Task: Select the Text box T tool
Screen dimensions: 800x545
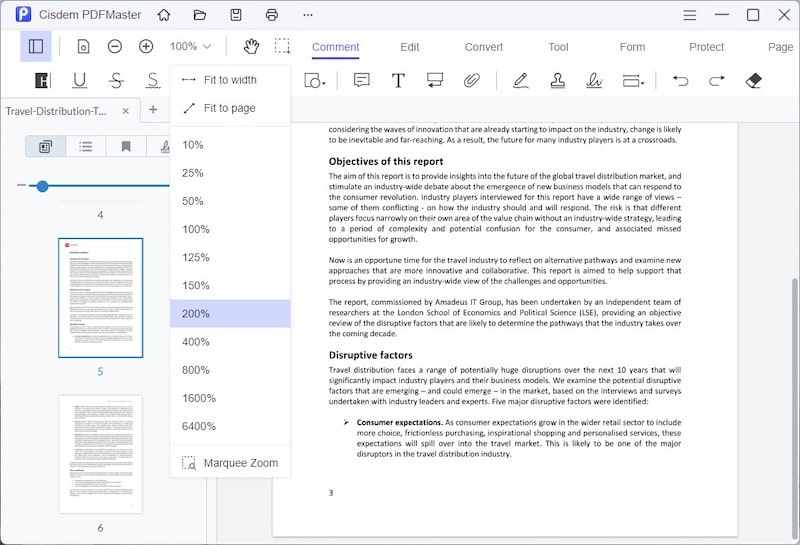Action: coord(398,80)
